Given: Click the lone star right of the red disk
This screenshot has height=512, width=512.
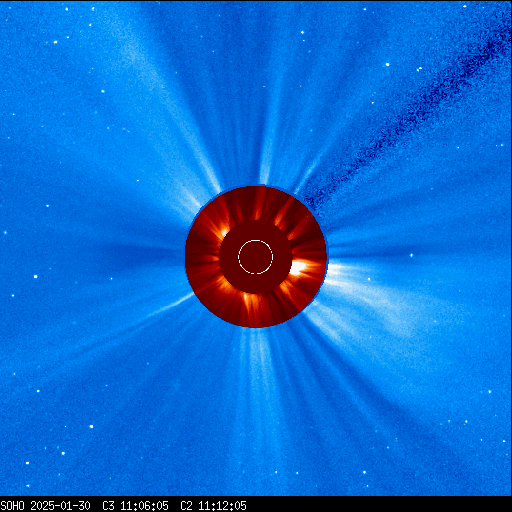Looking at the screenshot, I should pos(411,255).
